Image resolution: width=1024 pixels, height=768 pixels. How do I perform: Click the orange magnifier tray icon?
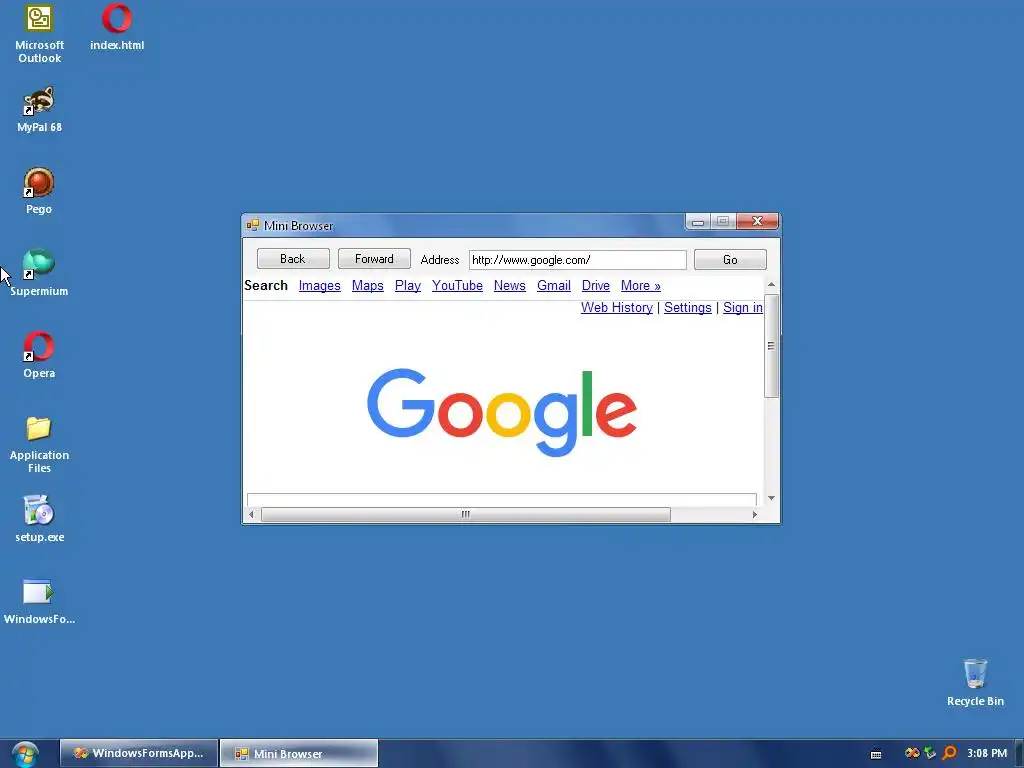tap(949, 753)
